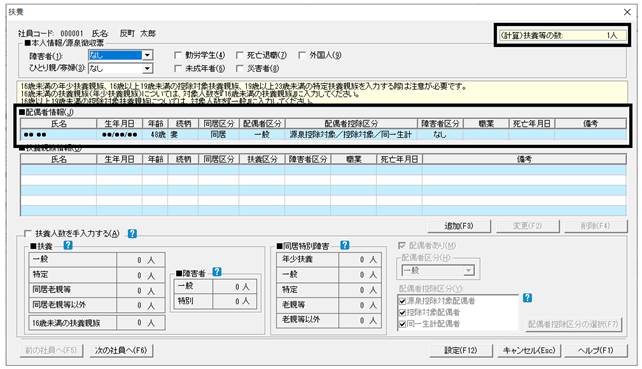
Task: Click the キャンセル(Esc) button
Action: (529, 350)
